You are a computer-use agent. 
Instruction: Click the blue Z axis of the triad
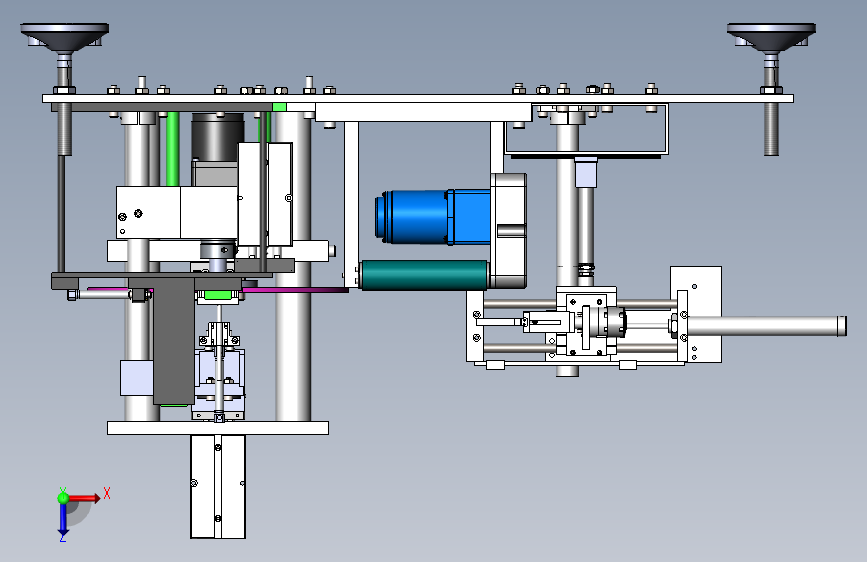pyautogui.click(x=63, y=519)
